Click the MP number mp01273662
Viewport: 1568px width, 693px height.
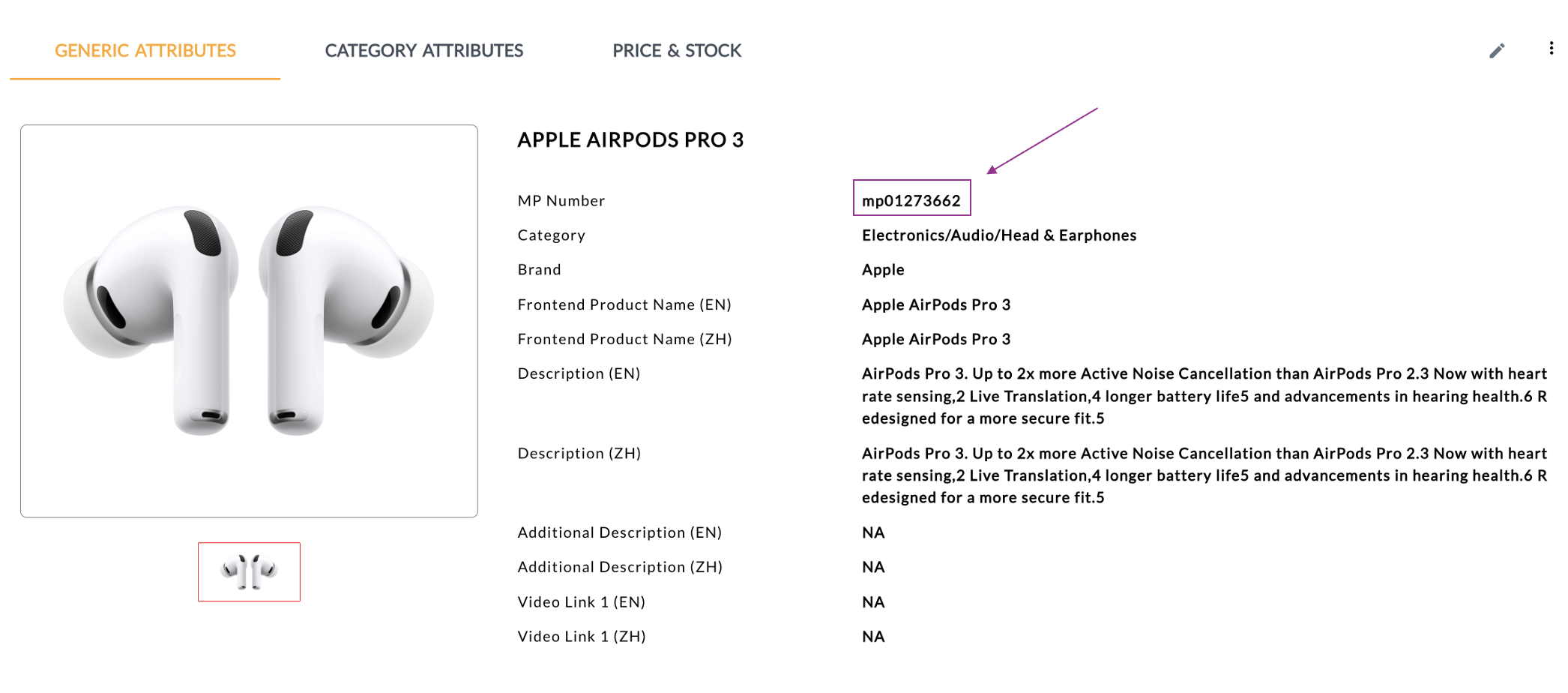911,201
